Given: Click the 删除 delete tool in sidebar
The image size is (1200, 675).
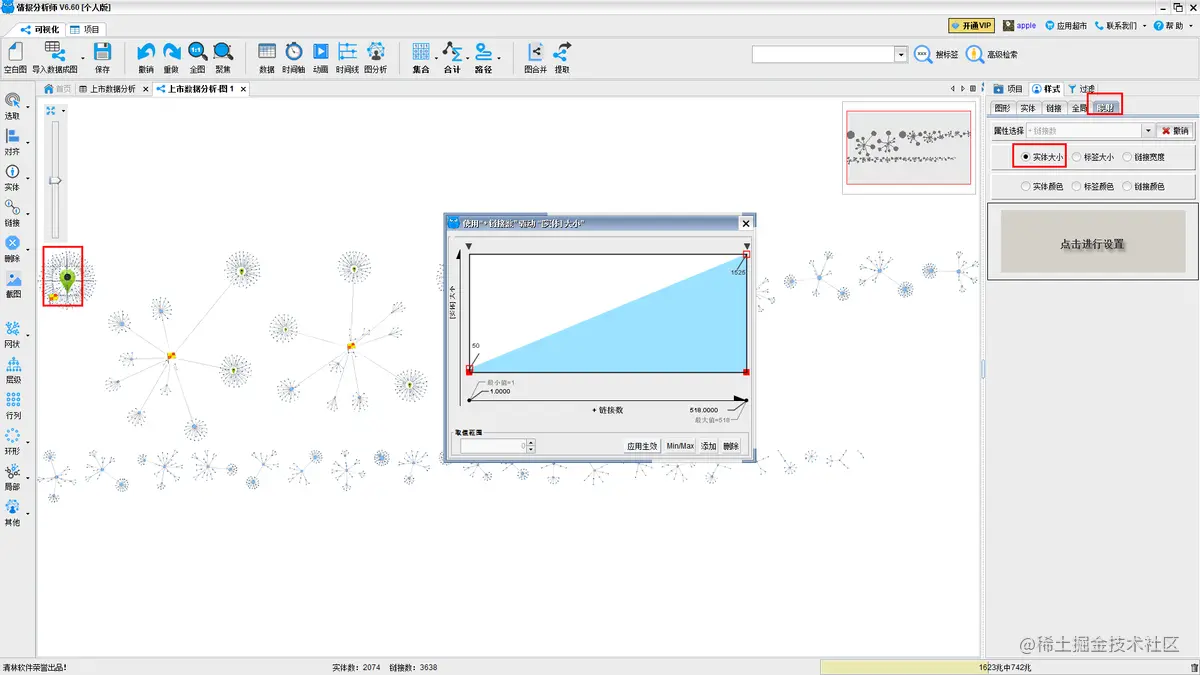Looking at the screenshot, I should [x=12, y=243].
